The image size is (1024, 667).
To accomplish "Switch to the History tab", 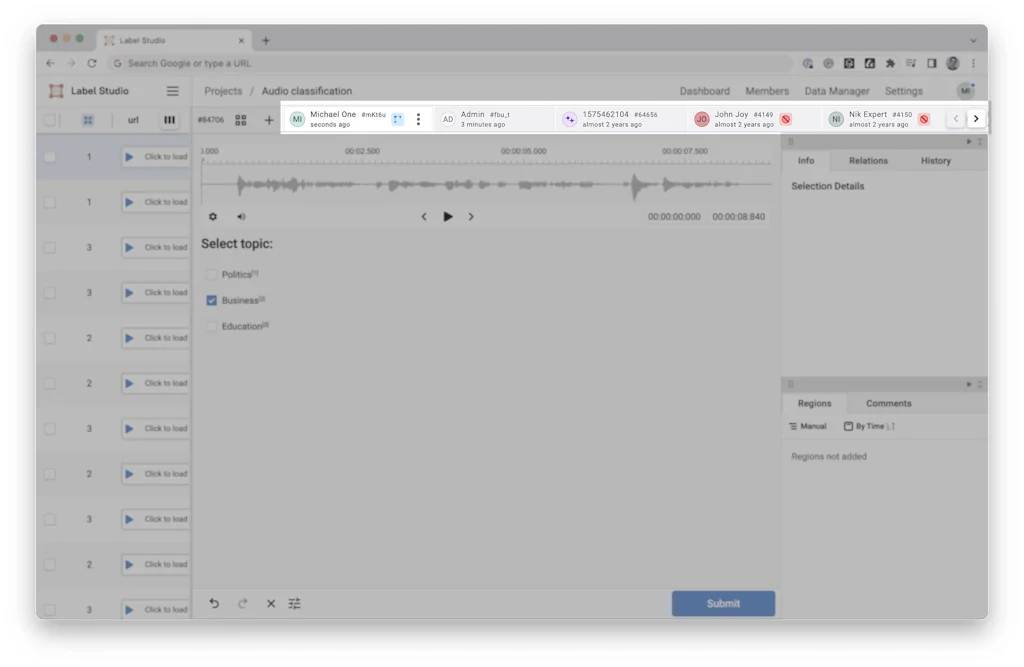I will [x=935, y=161].
